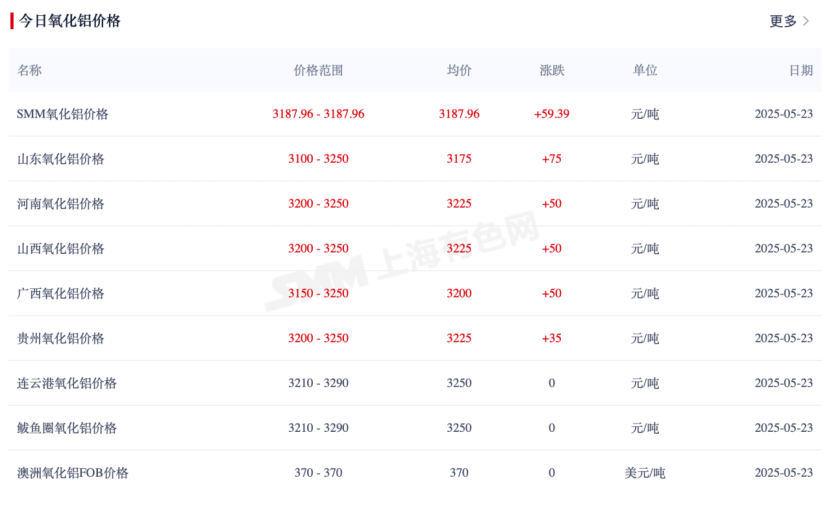Click 澳洲氧化铝FOB价格 name
The height and width of the screenshot is (508, 831).
(73, 473)
